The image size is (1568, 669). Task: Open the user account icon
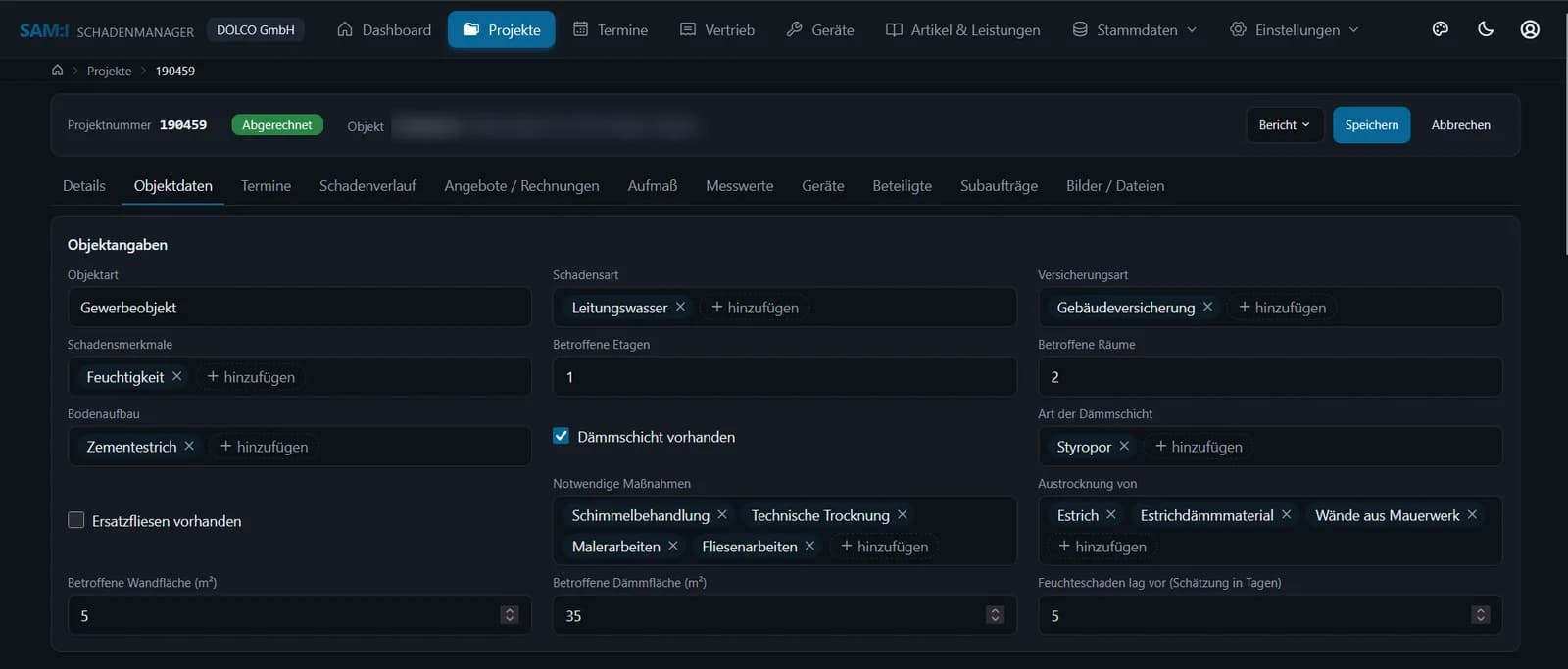(x=1530, y=29)
